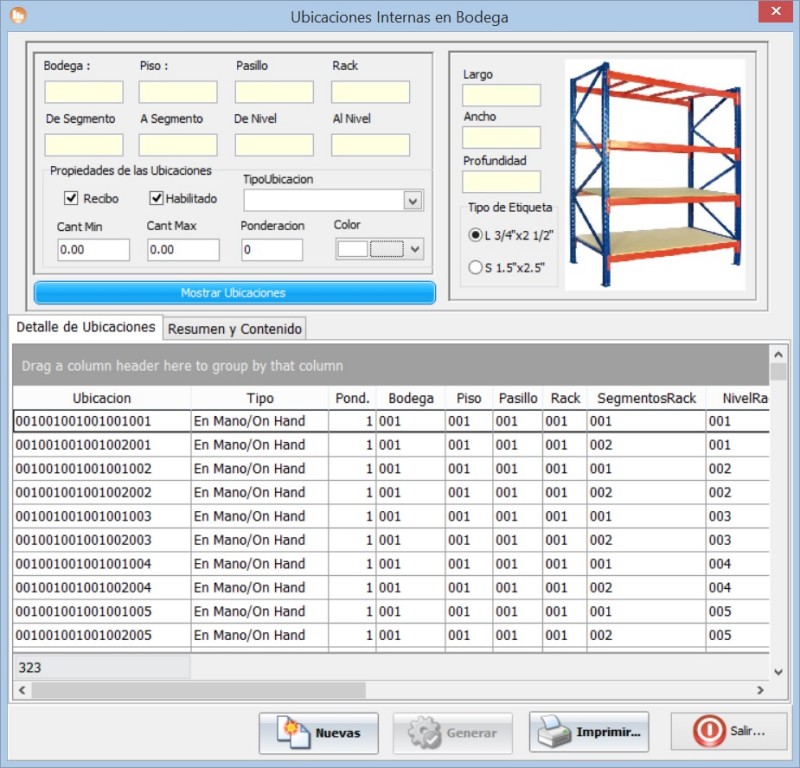Select the S 1.5"x2.5" label type
Image resolution: width=800 pixels, height=768 pixels.
[x=475, y=267]
